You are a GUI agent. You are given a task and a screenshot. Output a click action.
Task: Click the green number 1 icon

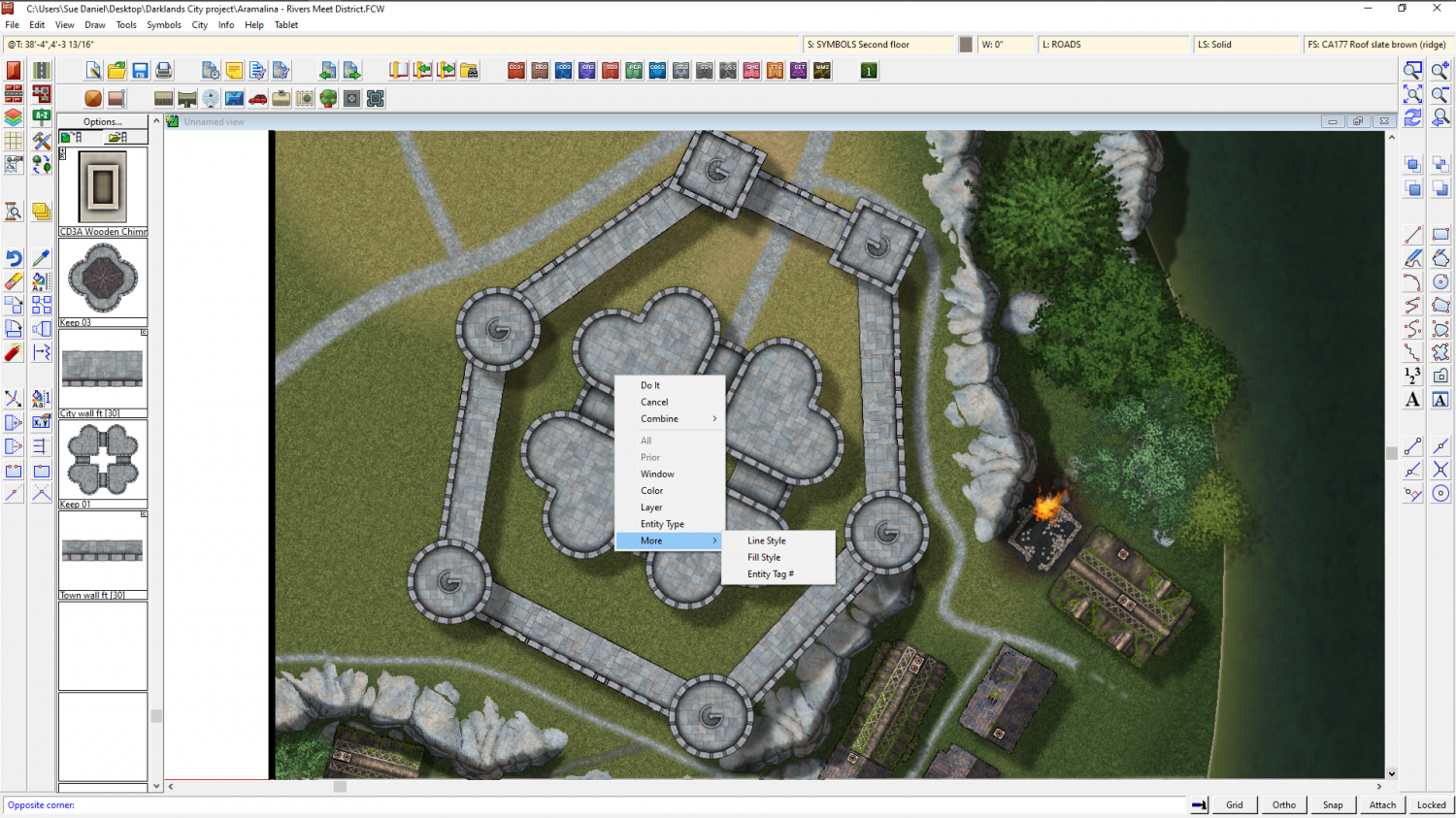(869, 70)
